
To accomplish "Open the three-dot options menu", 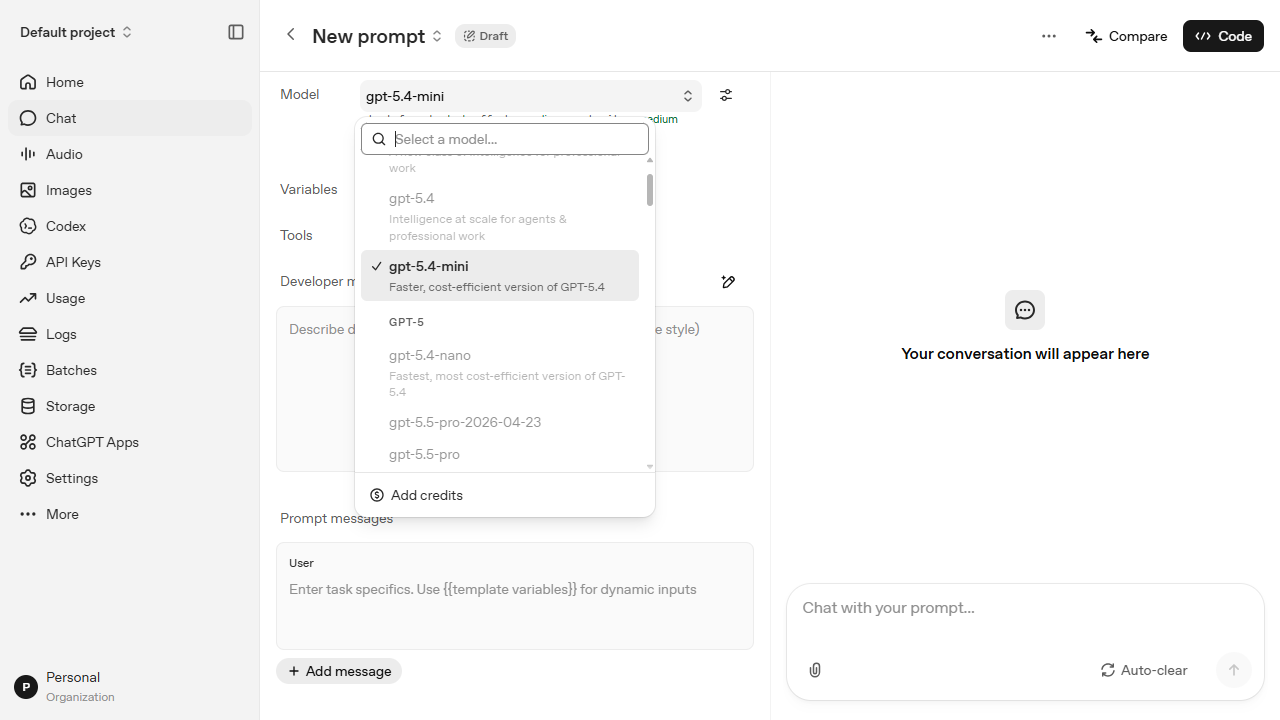I will coord(1049,36).
